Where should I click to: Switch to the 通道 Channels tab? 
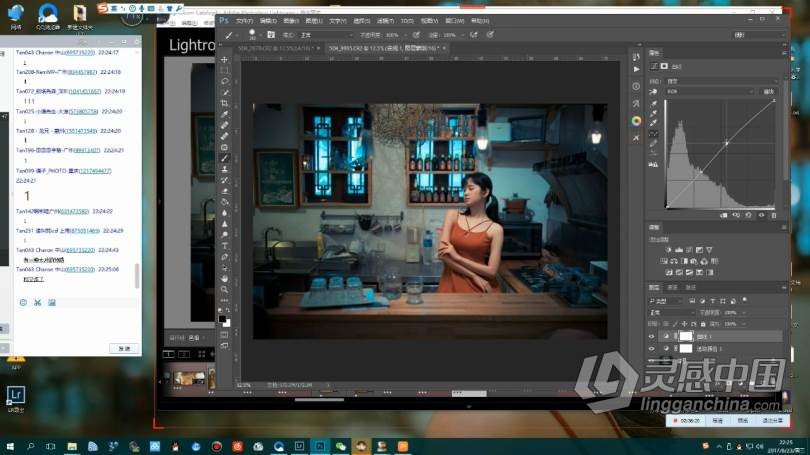click(672, 287)
